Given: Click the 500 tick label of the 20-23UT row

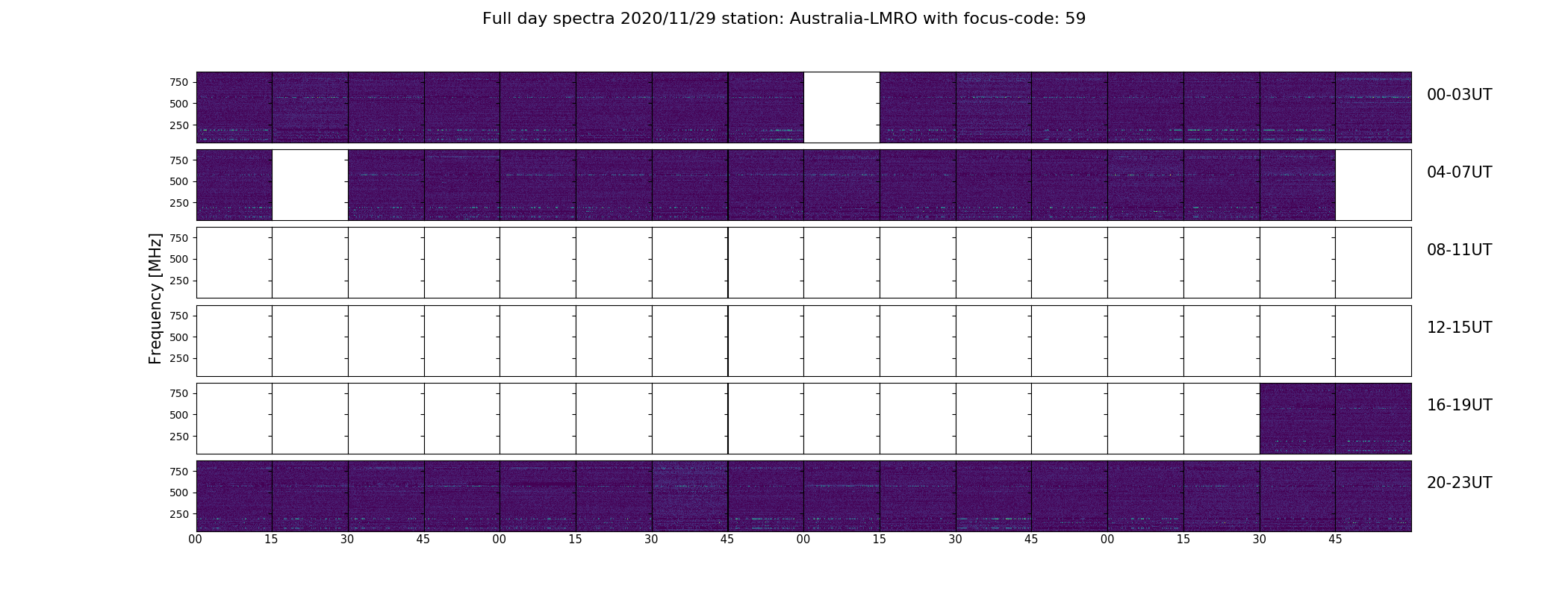Looking at the screenshot, I should (x=179, y=493).
